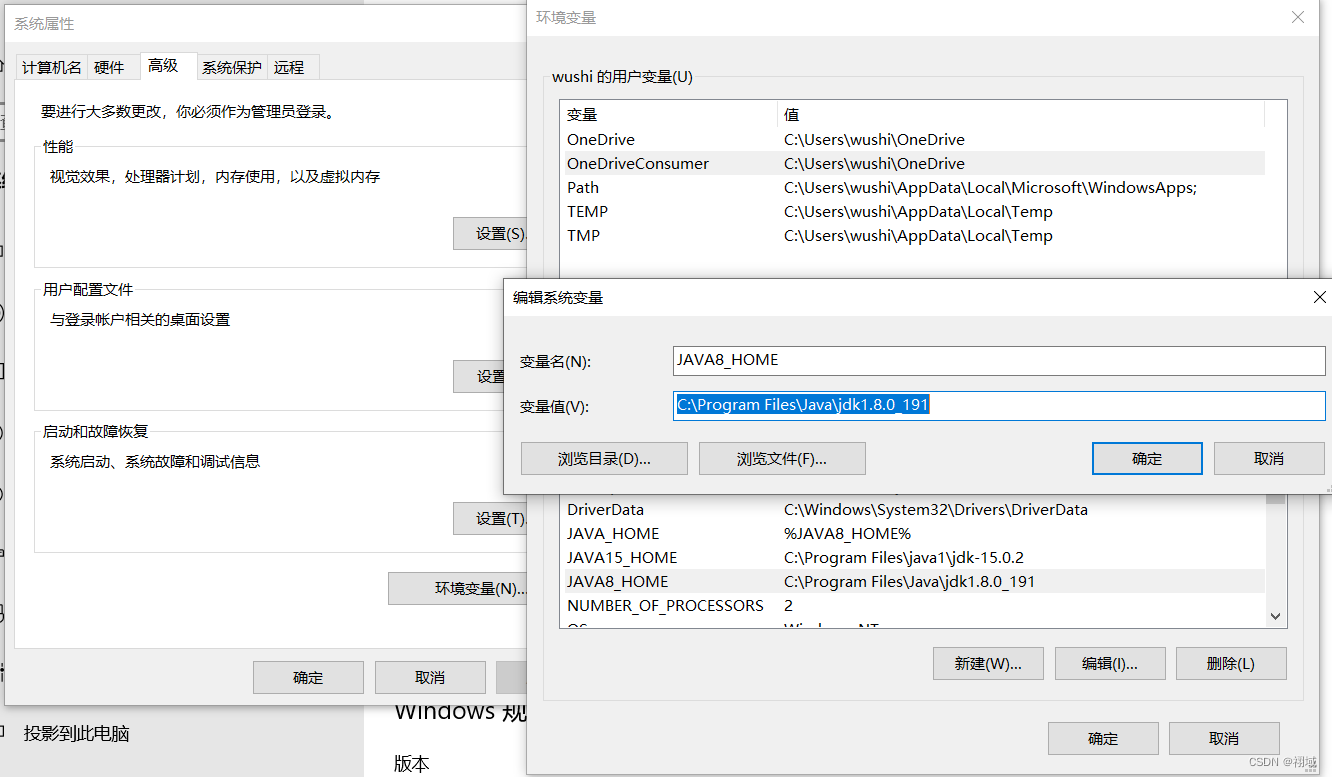Viewport: 1332px width, 777px height.
Task: Click 取消 at bottom of 环境变量 window
Action: [x=1224, y=738]
